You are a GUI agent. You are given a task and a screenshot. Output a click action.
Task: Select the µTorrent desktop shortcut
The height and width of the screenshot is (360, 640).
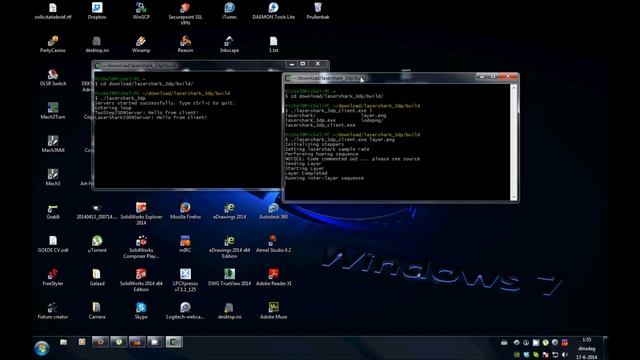click(x=97, y=244)
